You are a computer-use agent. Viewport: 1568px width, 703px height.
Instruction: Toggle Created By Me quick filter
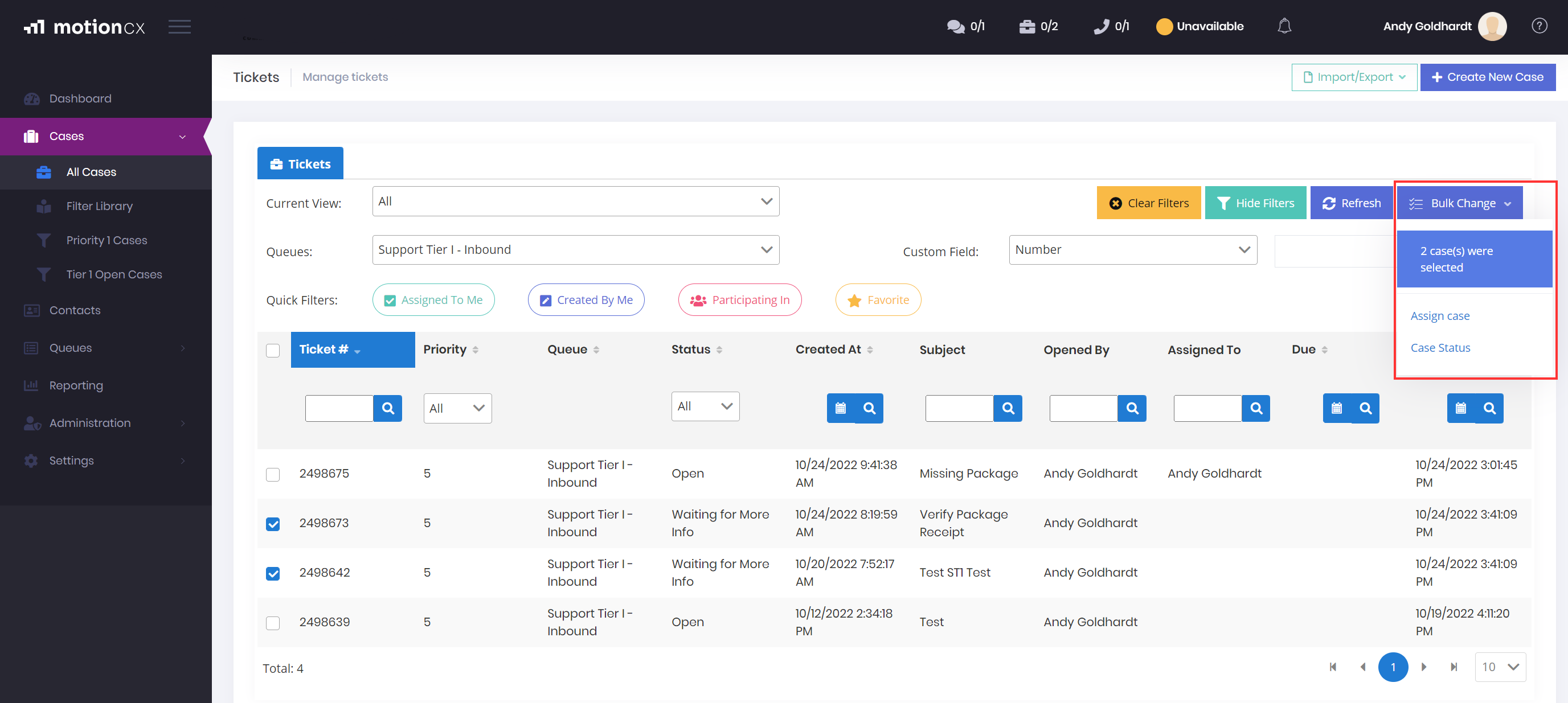tap(586, 300)
